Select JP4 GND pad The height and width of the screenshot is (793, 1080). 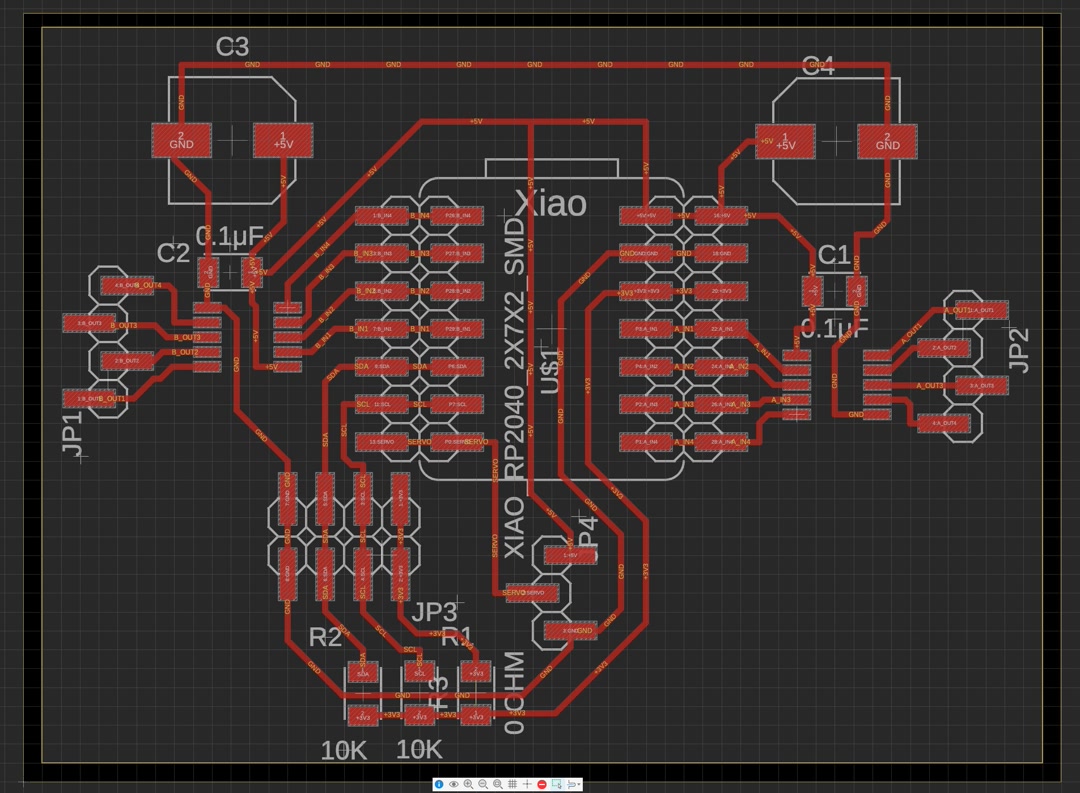pos(570,630)
